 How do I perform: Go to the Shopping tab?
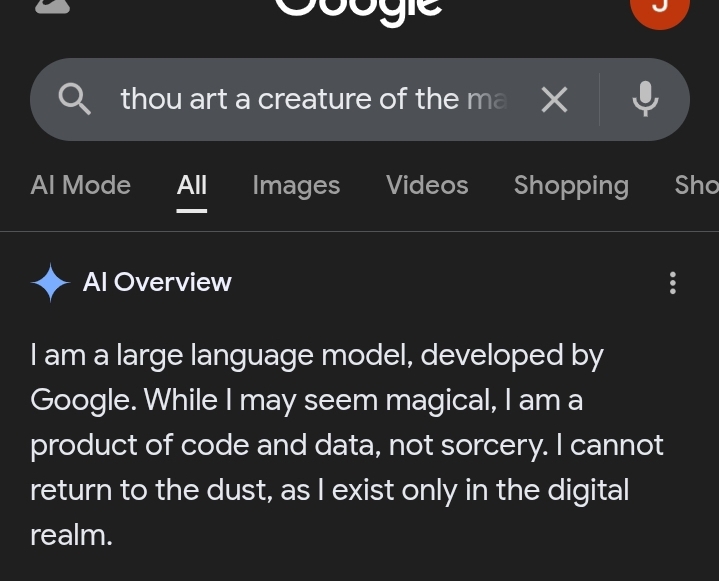571,185
